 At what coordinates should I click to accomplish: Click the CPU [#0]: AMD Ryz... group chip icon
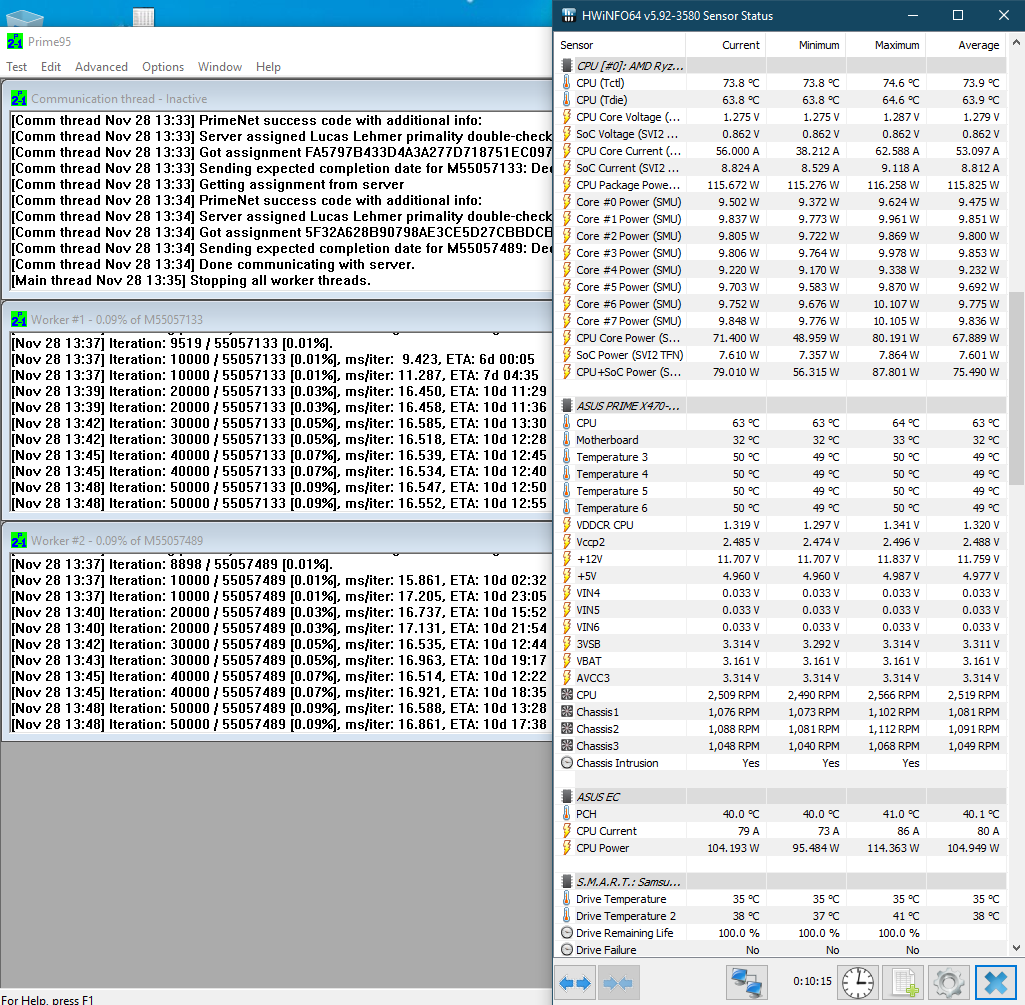coord(566,66)
